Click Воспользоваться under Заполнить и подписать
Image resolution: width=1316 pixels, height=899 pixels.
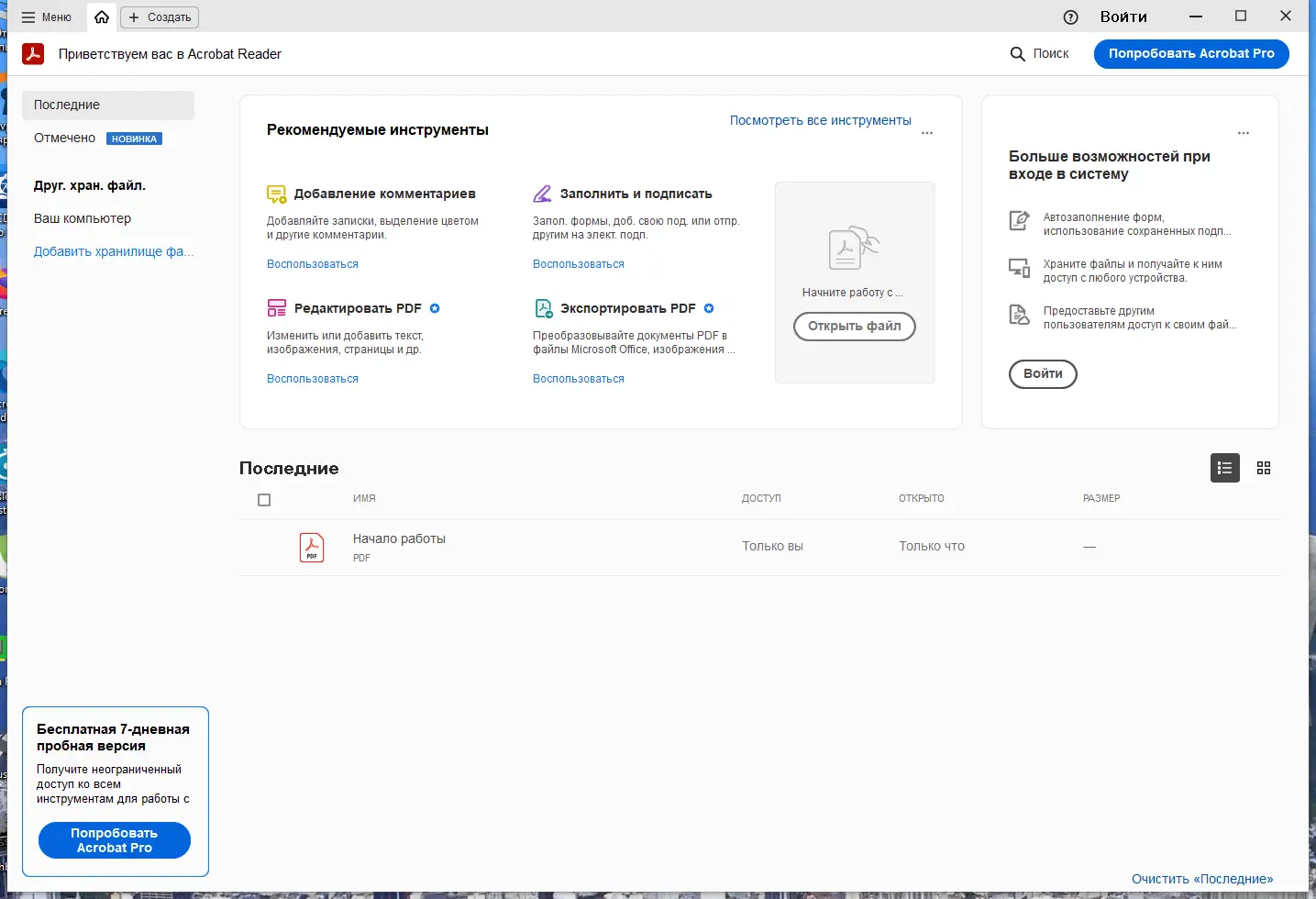(579, 264)
